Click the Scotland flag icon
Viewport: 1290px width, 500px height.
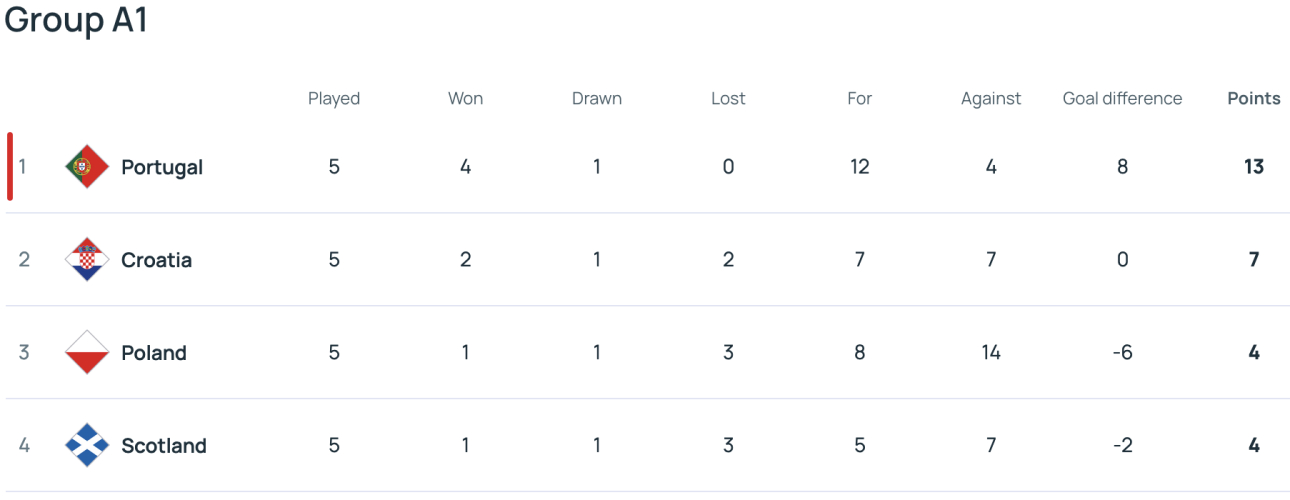click(87, 446)
